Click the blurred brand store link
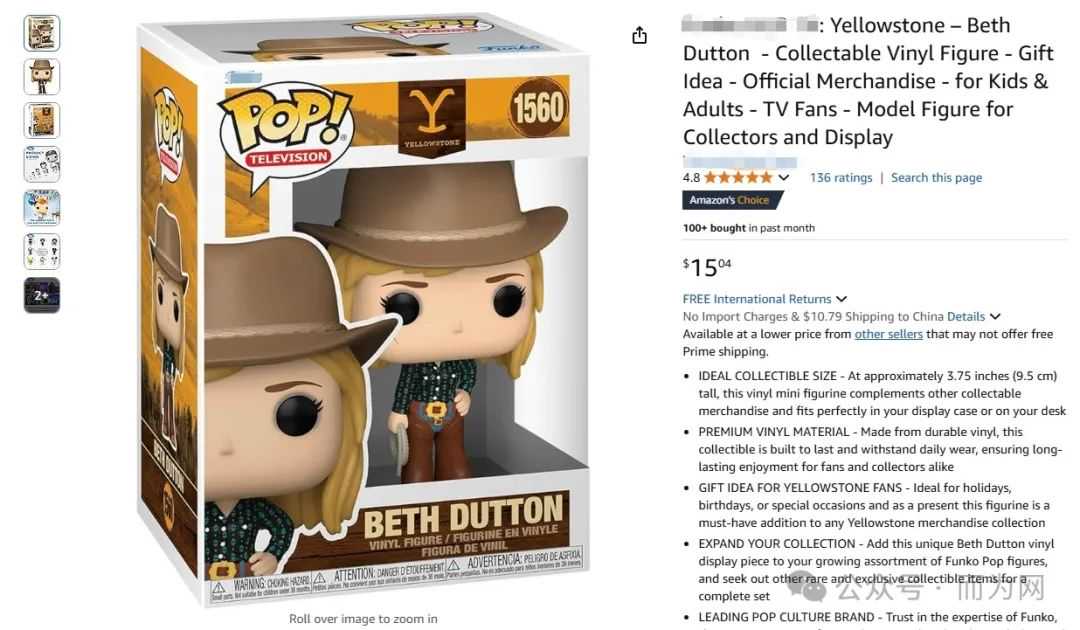This screenshot has width=1080, height=630. pos(749,25)
